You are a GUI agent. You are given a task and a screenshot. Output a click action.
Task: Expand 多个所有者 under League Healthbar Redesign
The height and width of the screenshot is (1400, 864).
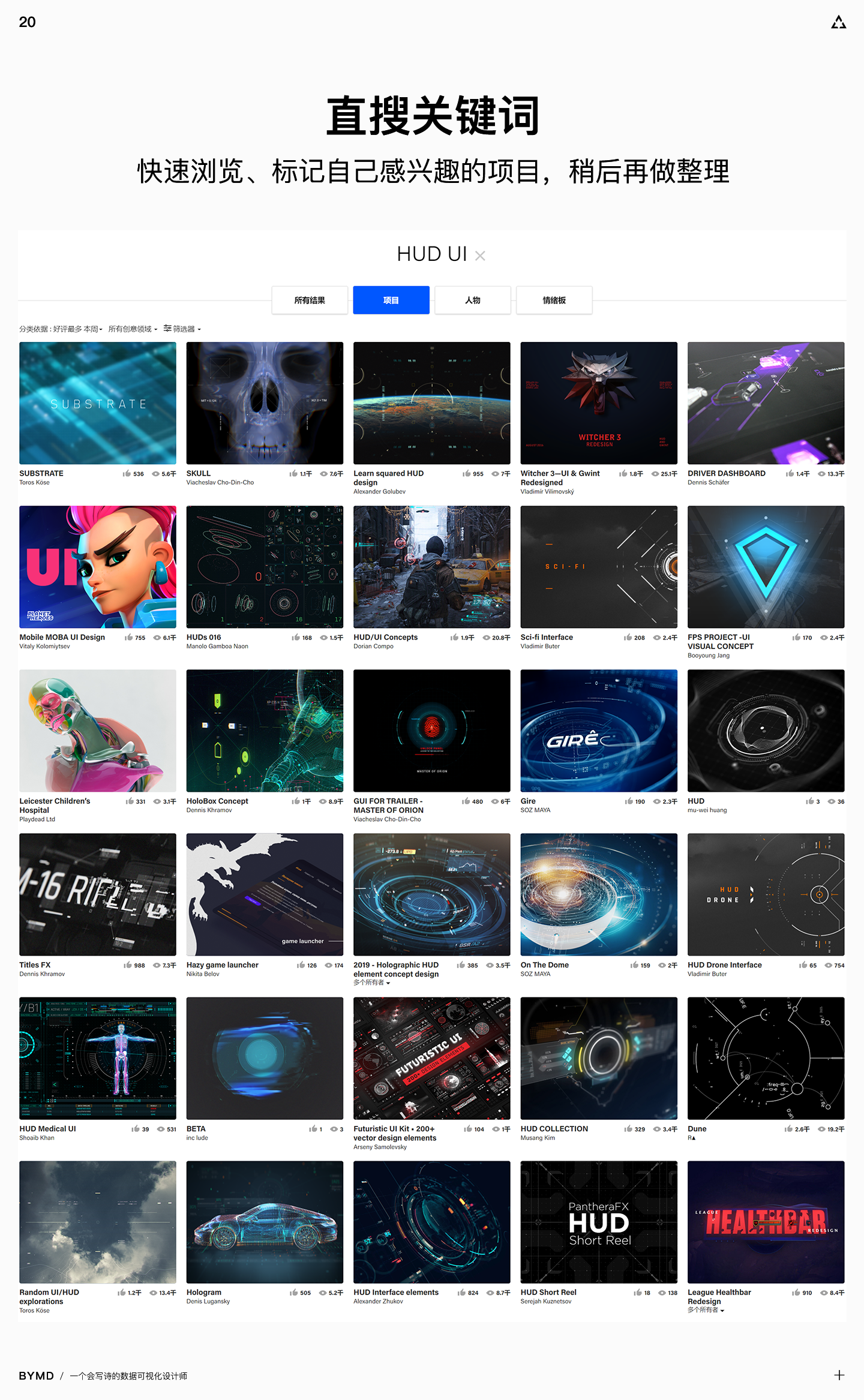point(706,1310)
